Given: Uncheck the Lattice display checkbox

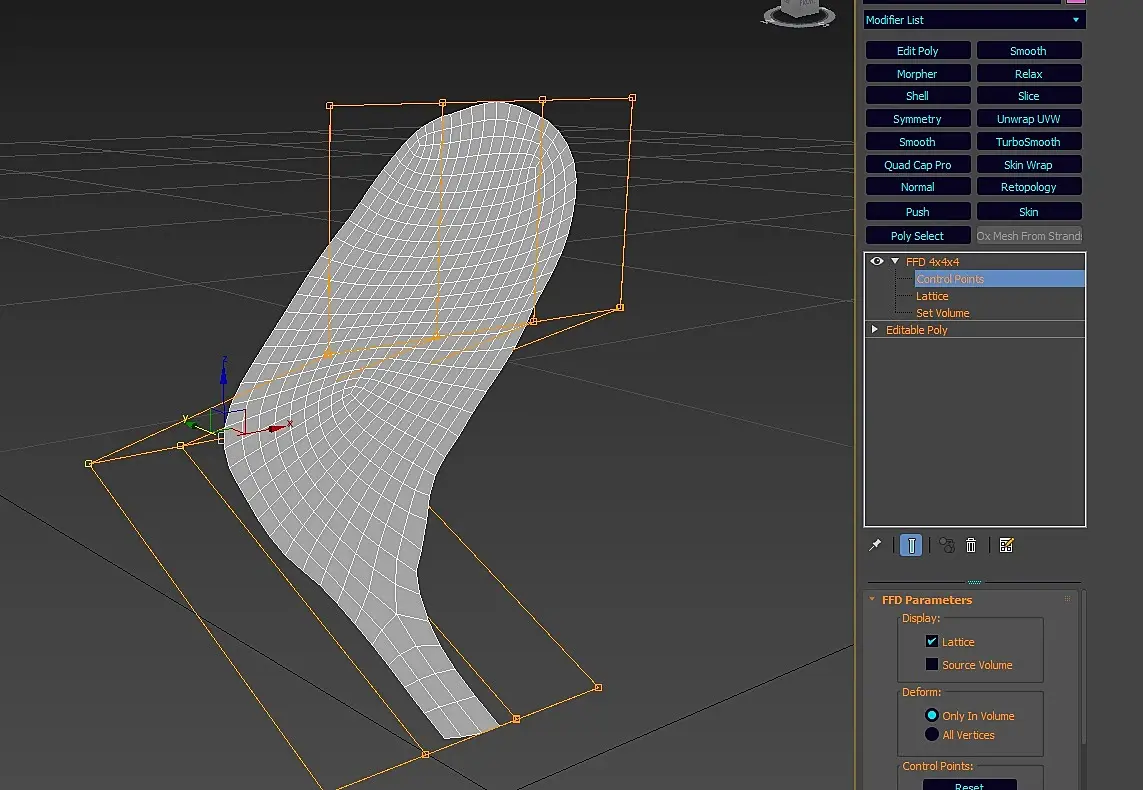Looking at the screenshot, I should click(x=932, y=642).
